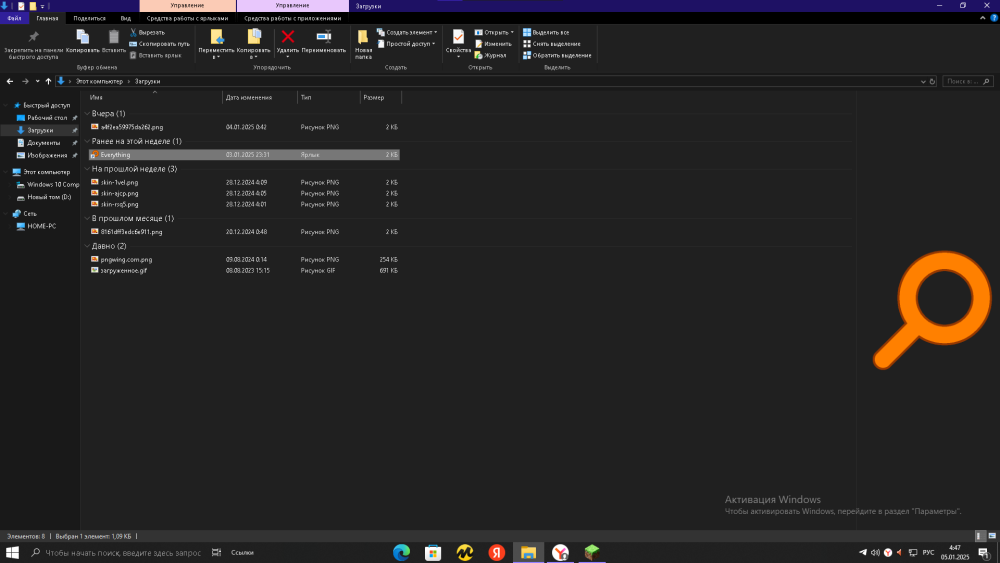Image resolution: width=1000 pixels, height=563 pixels.
Task: Open Shortcut Tools ribbon tab
Action: click(188, 18)
